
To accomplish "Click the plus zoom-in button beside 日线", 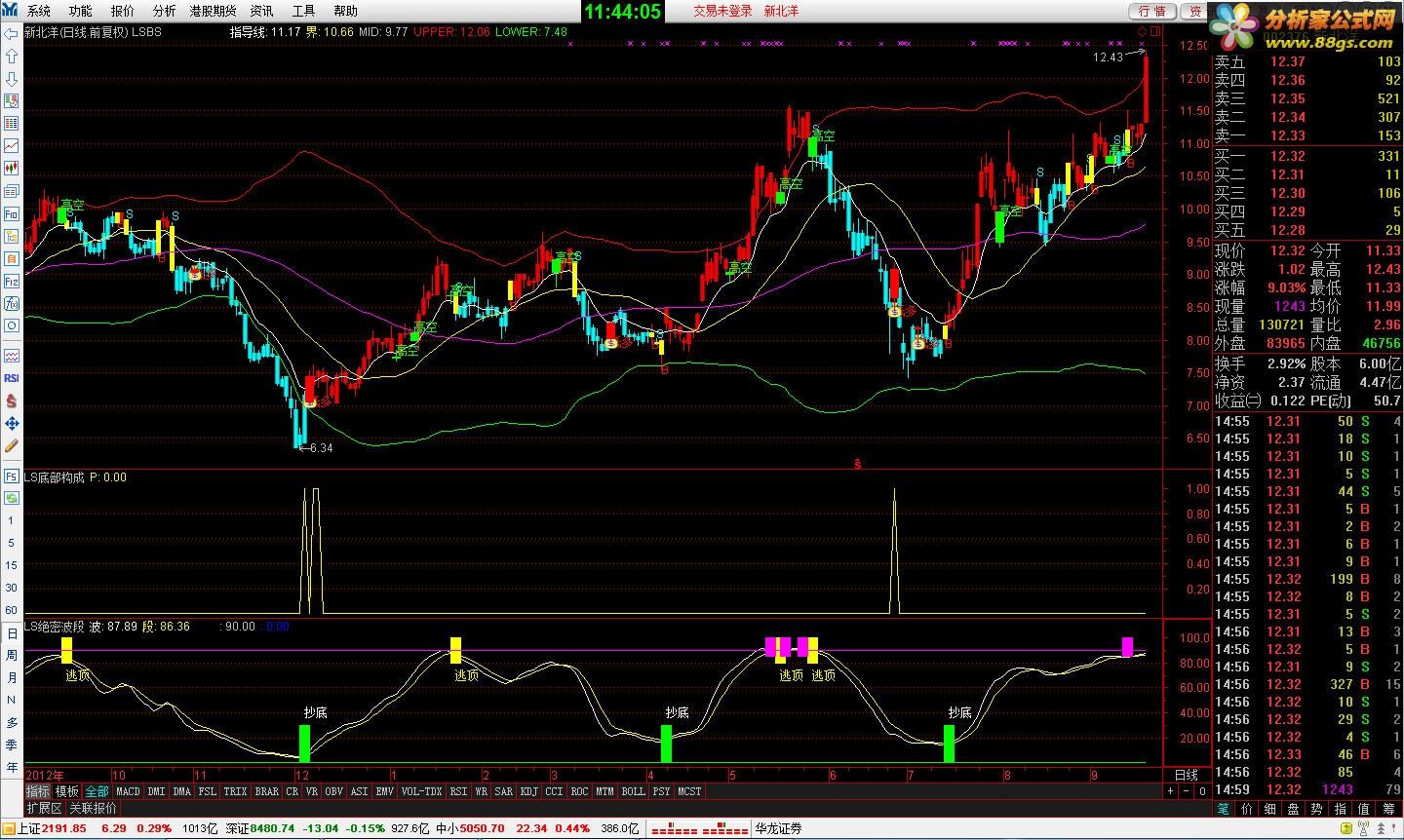I will [1172, 791].
